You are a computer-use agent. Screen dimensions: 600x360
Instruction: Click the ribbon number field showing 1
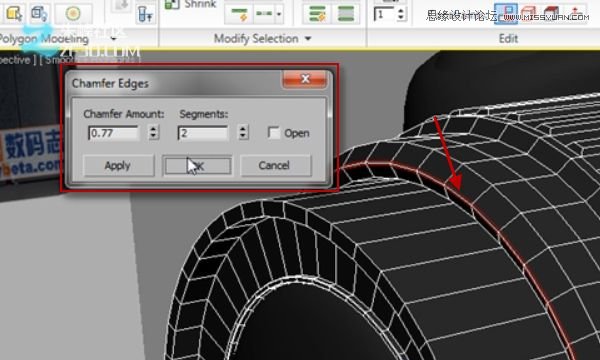point(384,15)
